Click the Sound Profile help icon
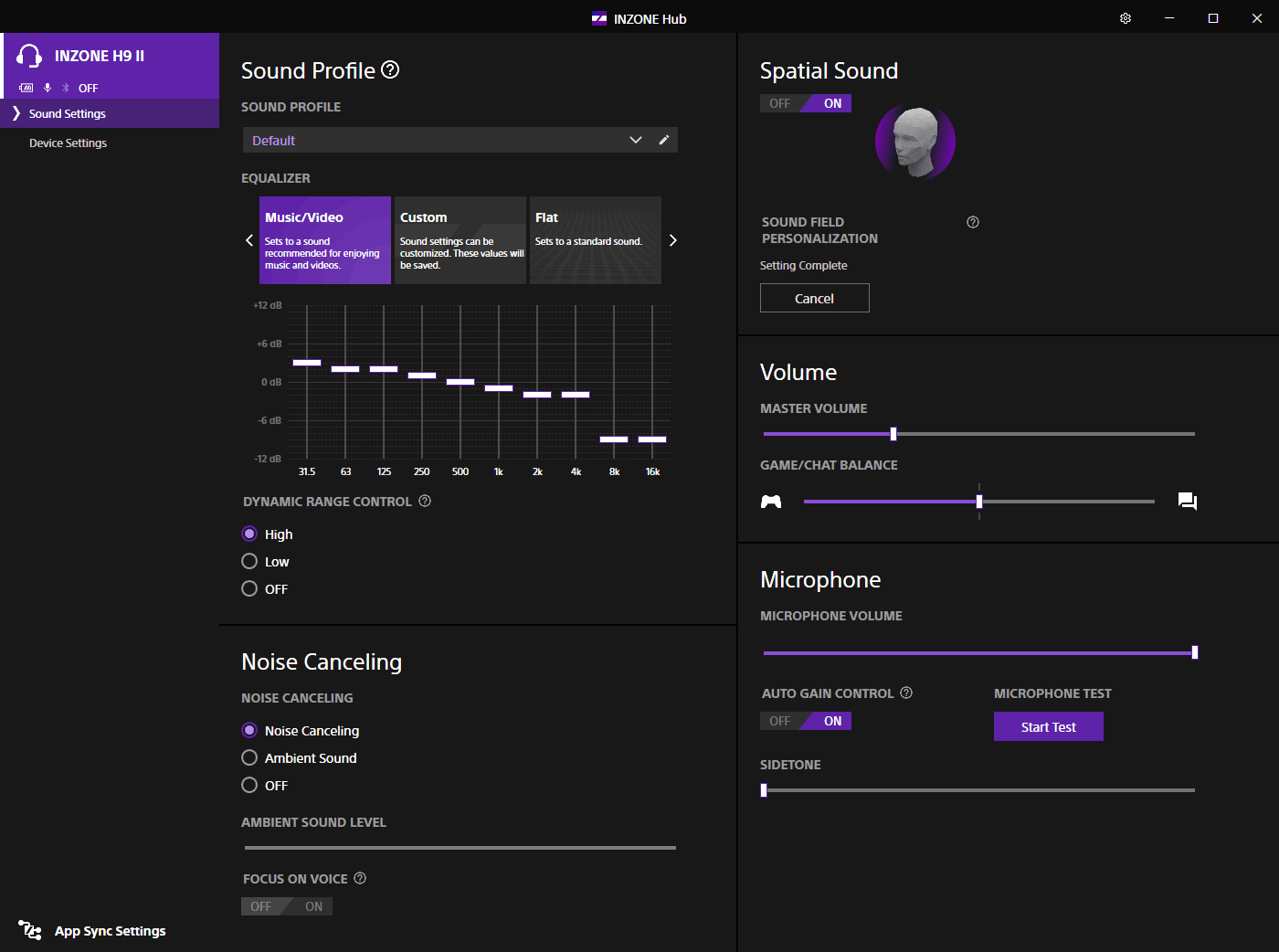1279x952 pixels. tap(390, 69)
